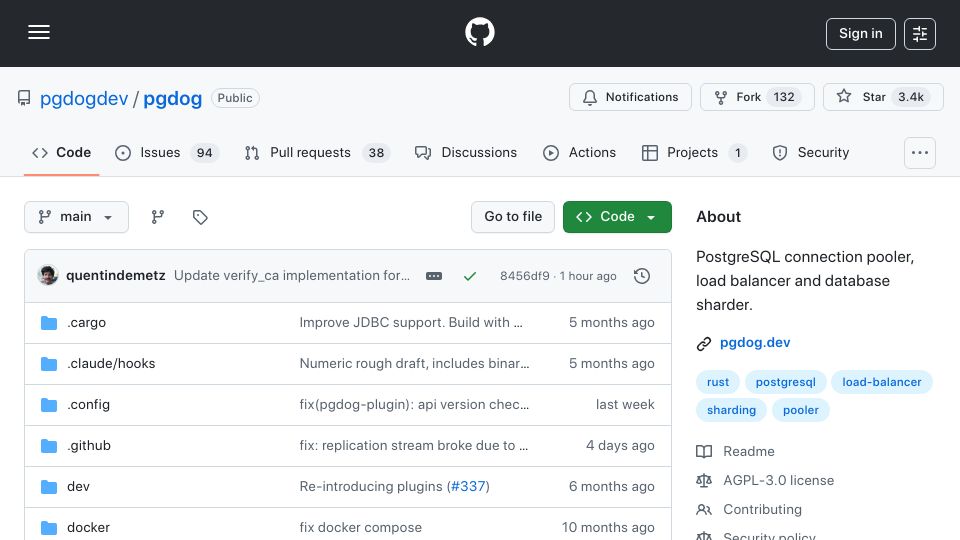Star the pgdog repository

[883, 97]
